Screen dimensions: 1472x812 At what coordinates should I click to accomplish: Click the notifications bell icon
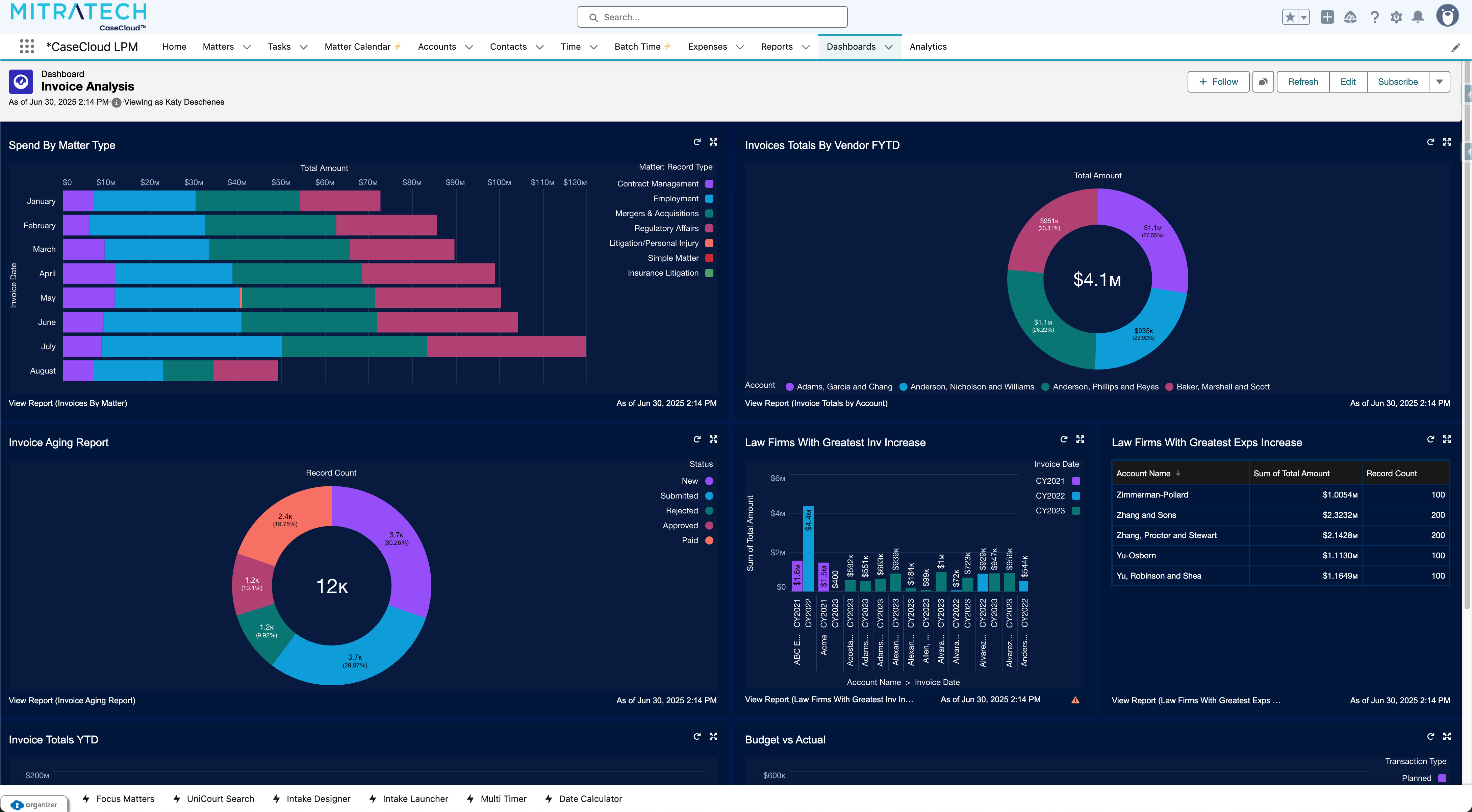coord(1418,17)
